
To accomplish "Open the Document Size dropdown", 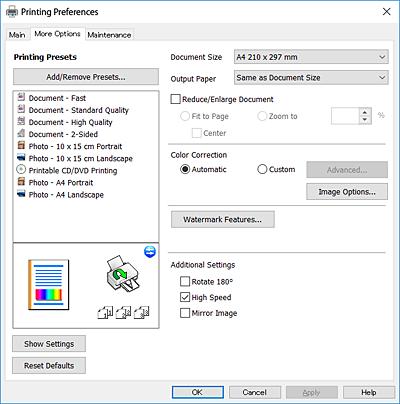I will point(311,57).
